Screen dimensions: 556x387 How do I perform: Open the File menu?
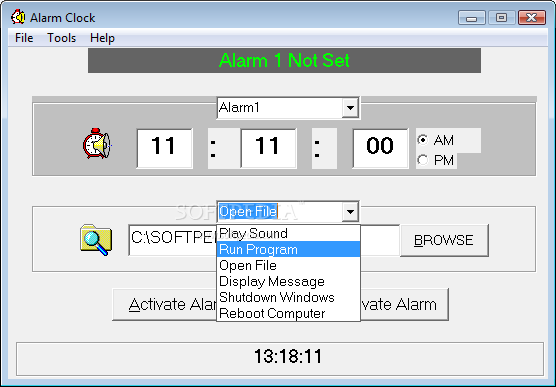click(24, 38)
